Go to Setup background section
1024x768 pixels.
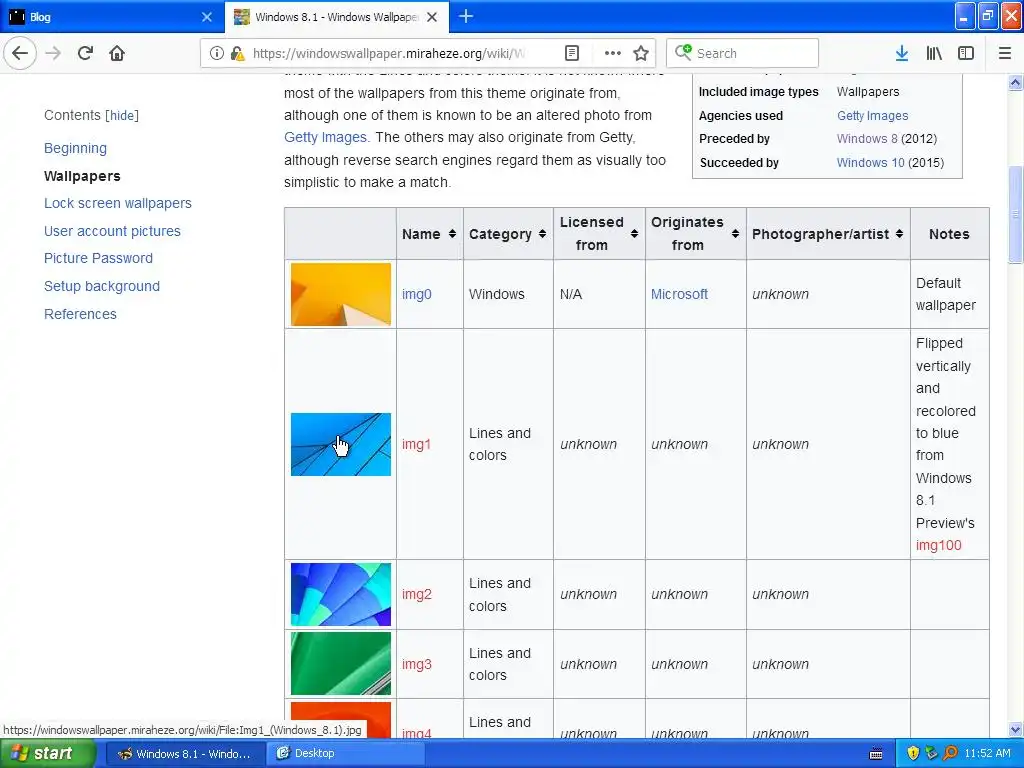102,286
